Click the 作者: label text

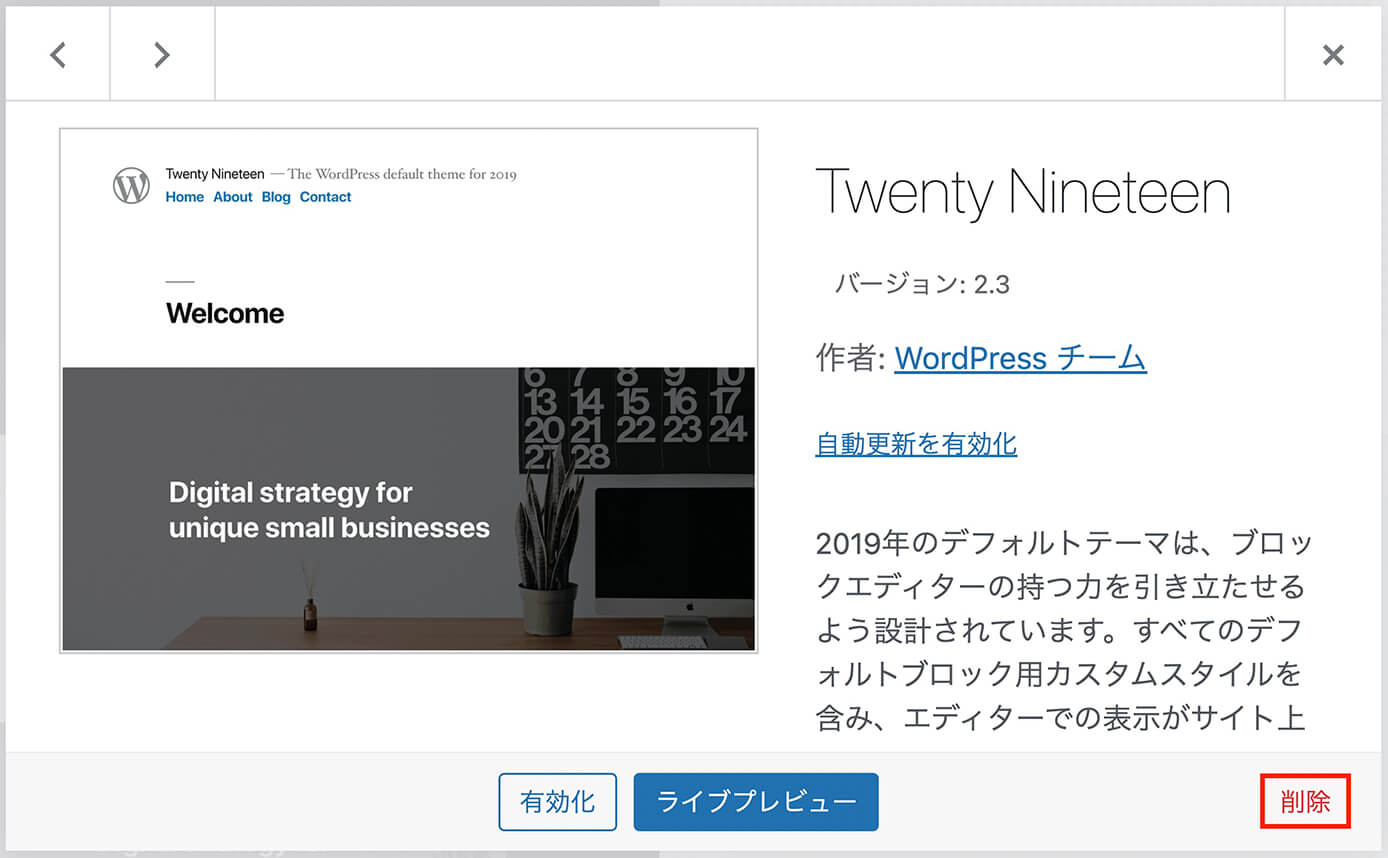pyautogui.click(x=851, y=358)
